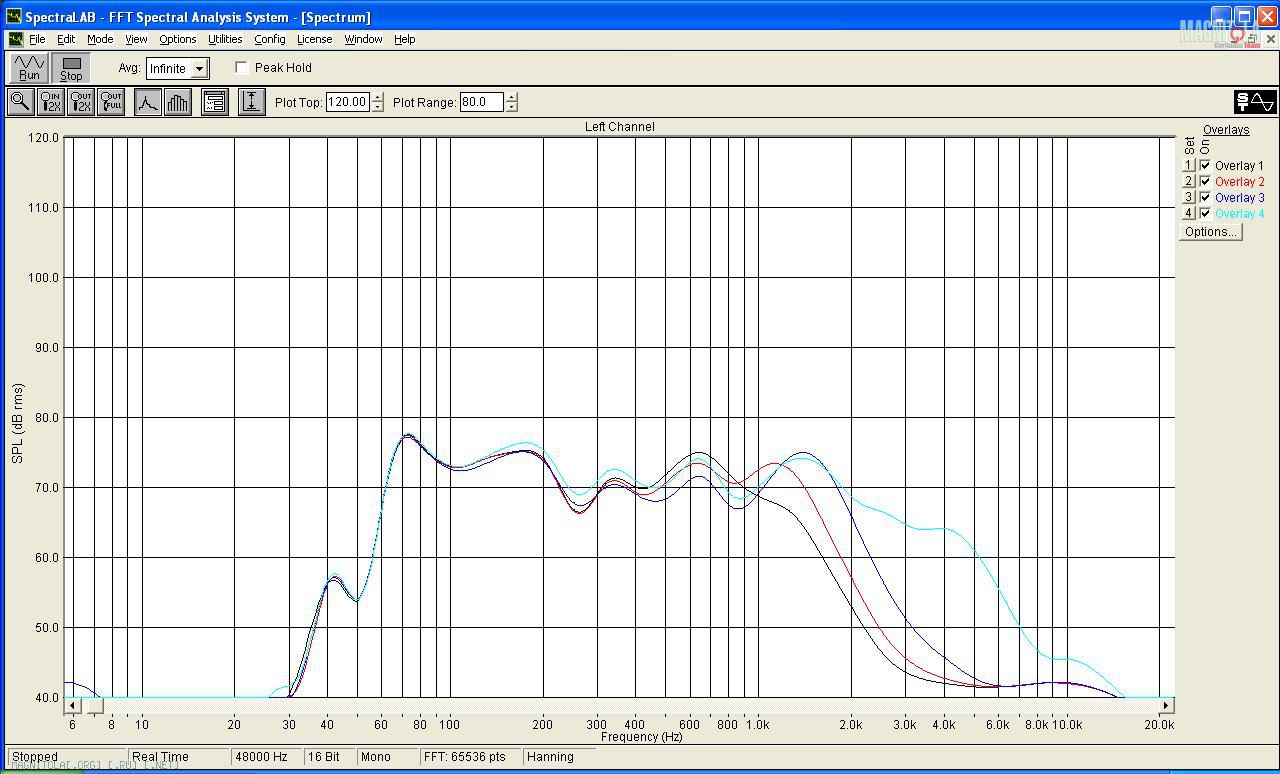Uncheck Overlay 4 On checkbox
The height and width of the screenshot is (774, 1280).
point(1205,214)
